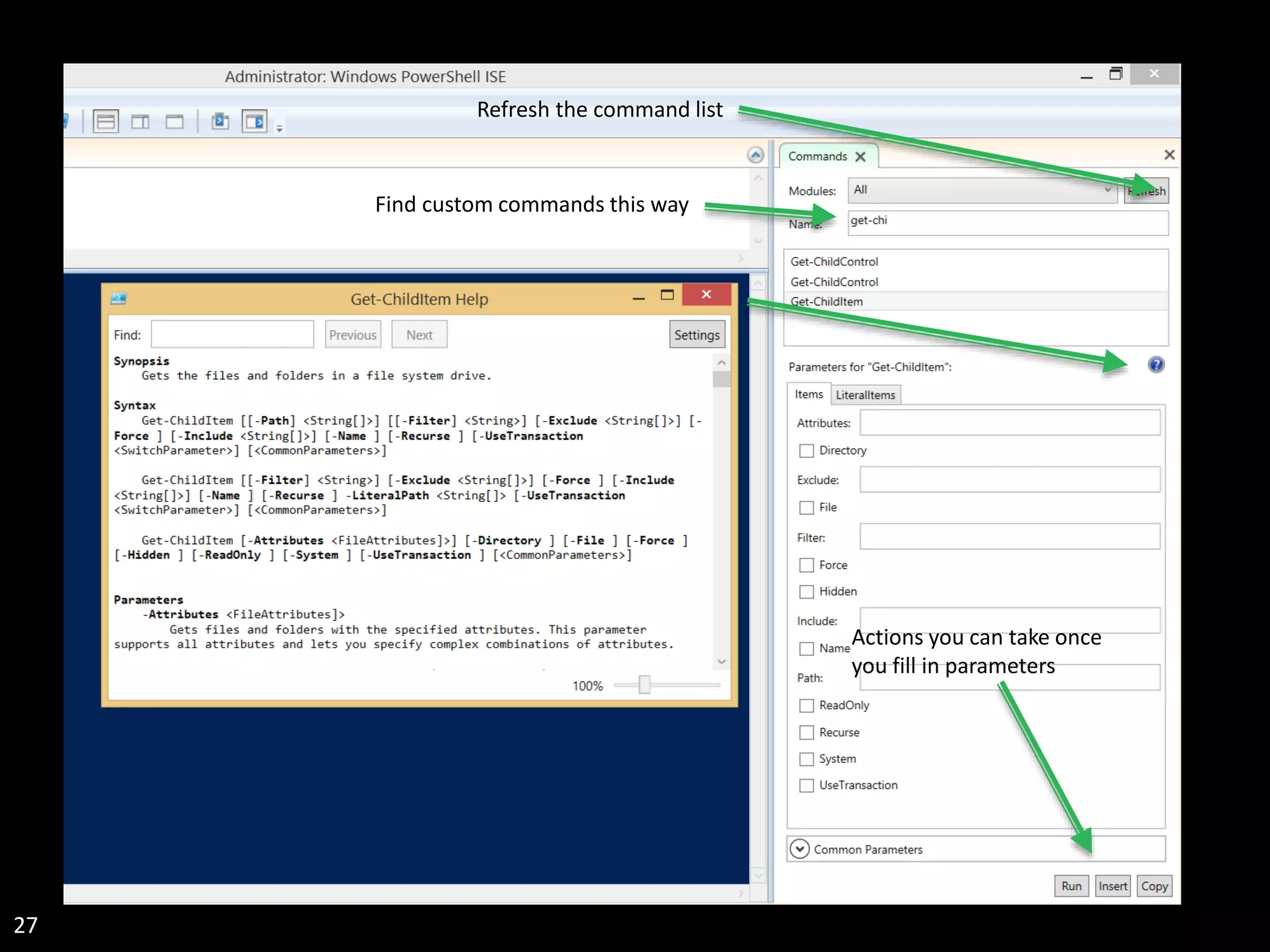Close the Commands tab with its X
The image size is (1270, 952).
click(x=861, y=157)
